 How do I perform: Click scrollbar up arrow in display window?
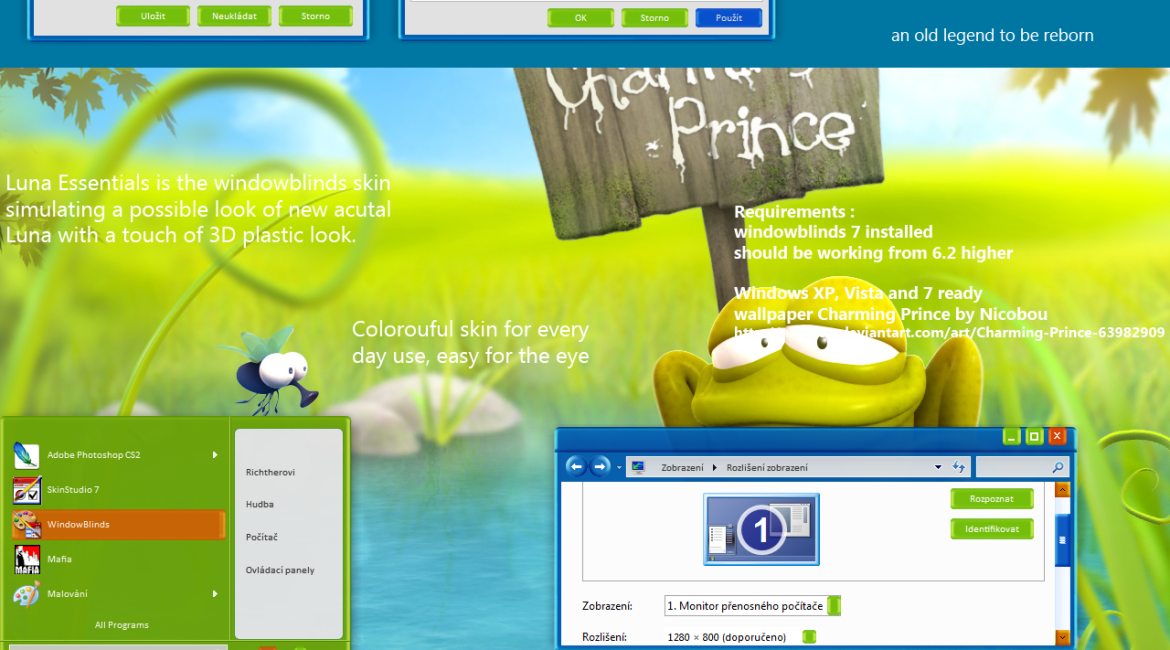1062,490
